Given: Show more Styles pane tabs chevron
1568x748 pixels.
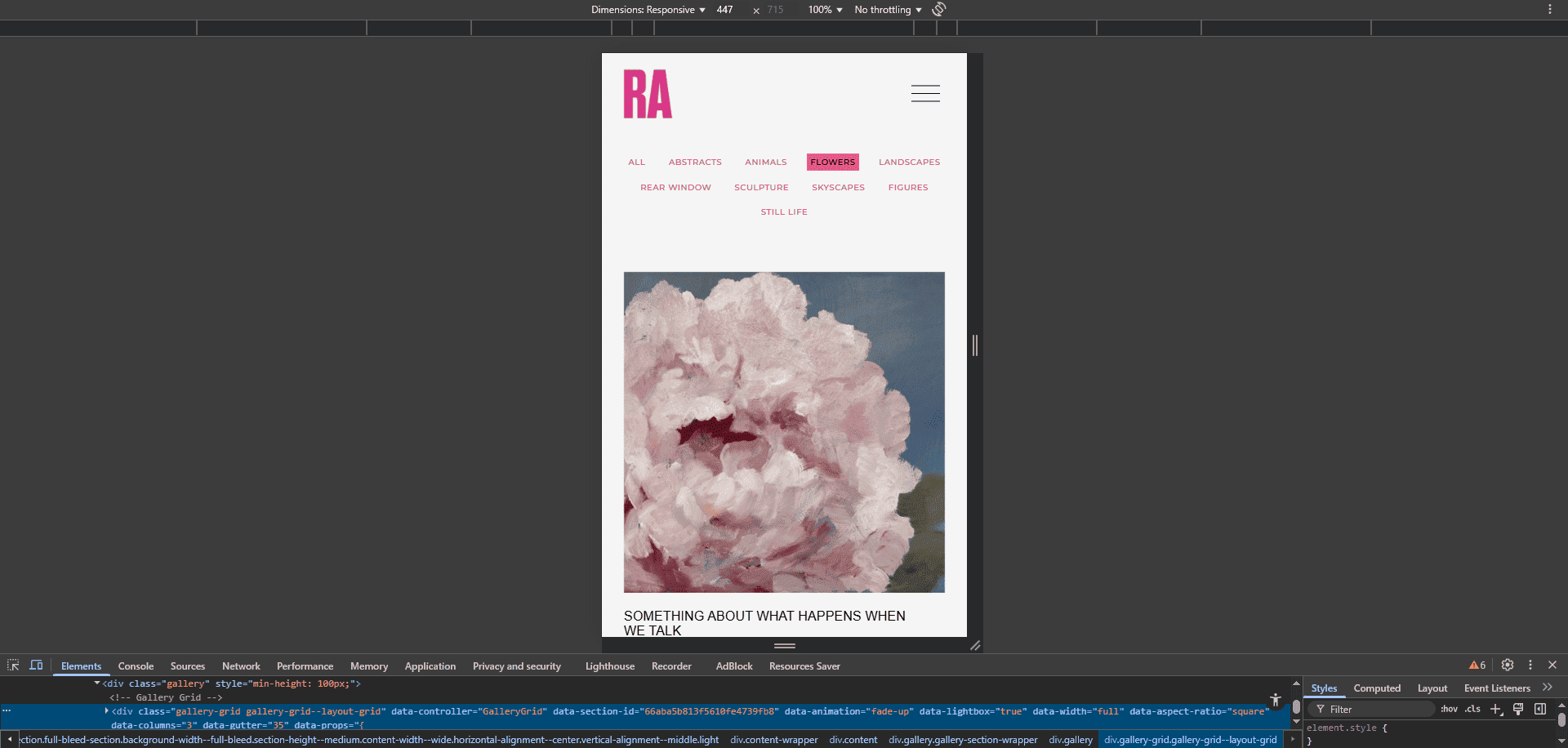Looking at the screenshot, I should (1548, 688).
